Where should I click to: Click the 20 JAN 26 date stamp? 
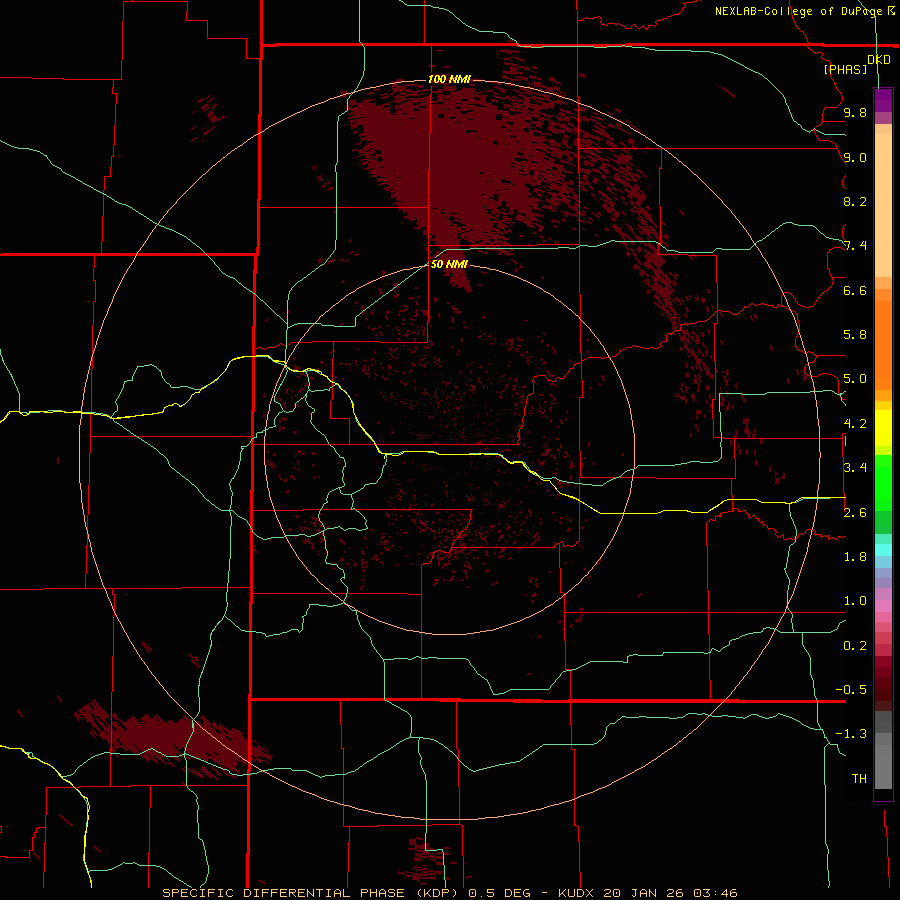click(x=645, y=893)
